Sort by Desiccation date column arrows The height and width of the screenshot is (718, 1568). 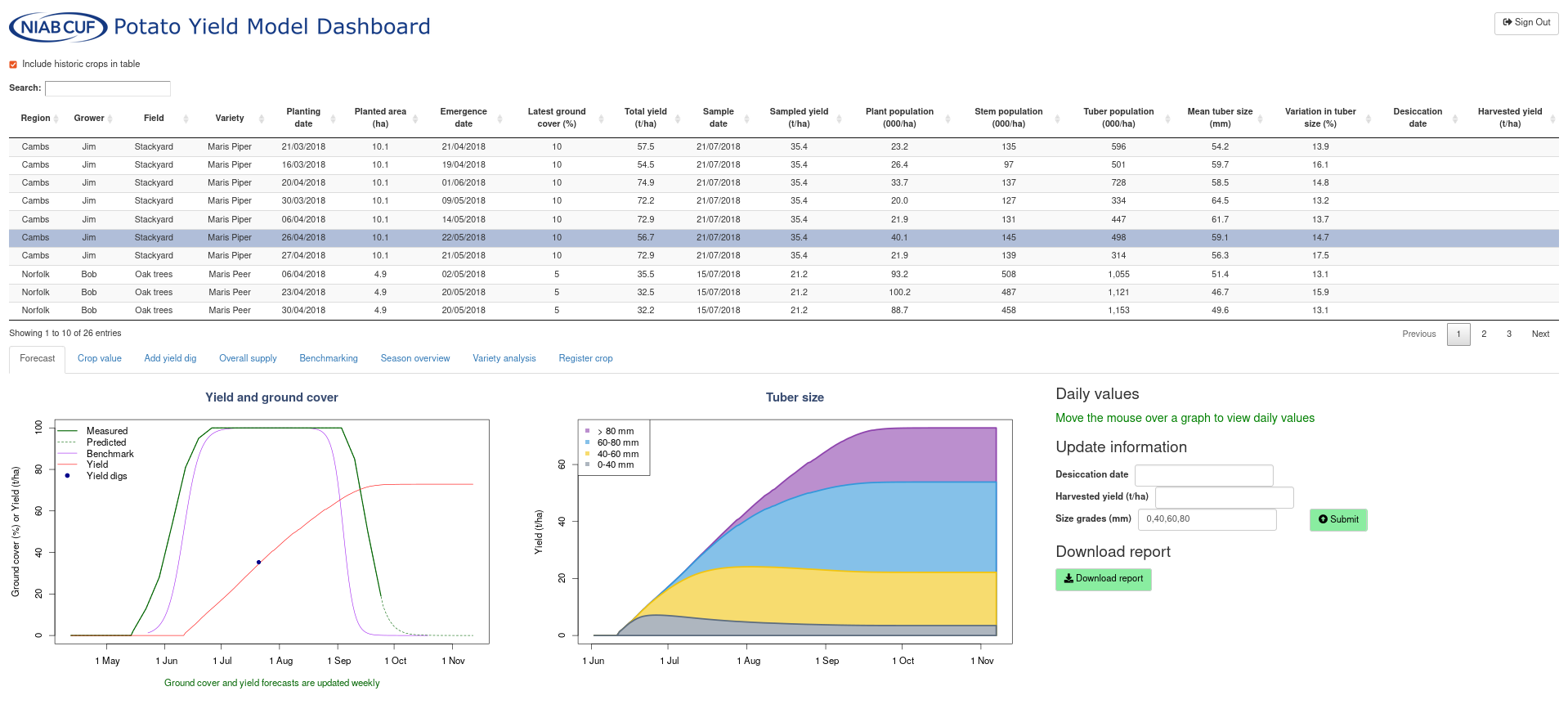[x=1454, y=119]
